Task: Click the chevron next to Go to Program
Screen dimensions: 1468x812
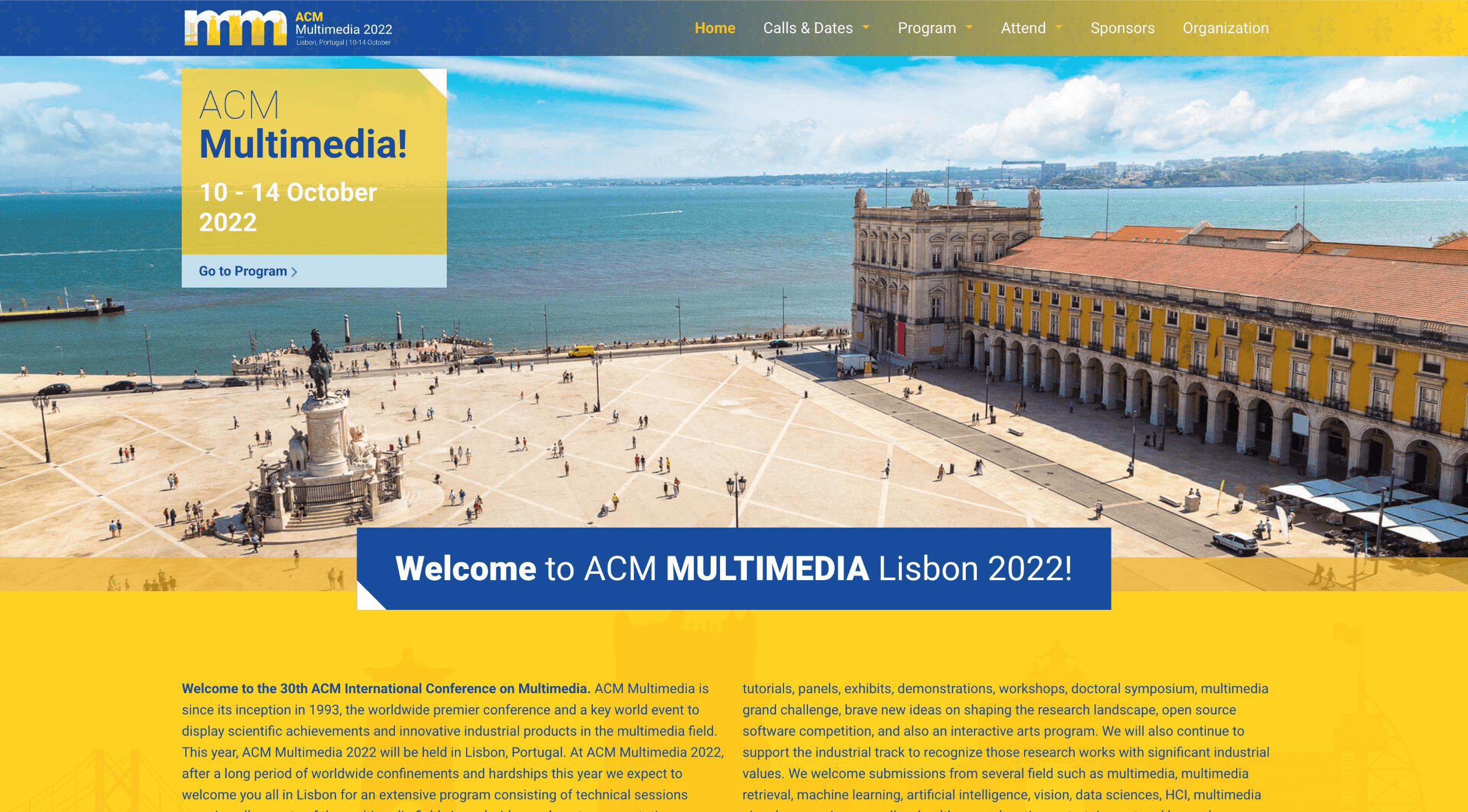Action: 294,272
